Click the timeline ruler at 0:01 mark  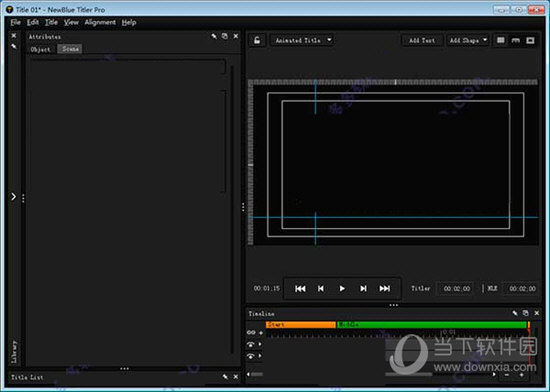[449, 332]
